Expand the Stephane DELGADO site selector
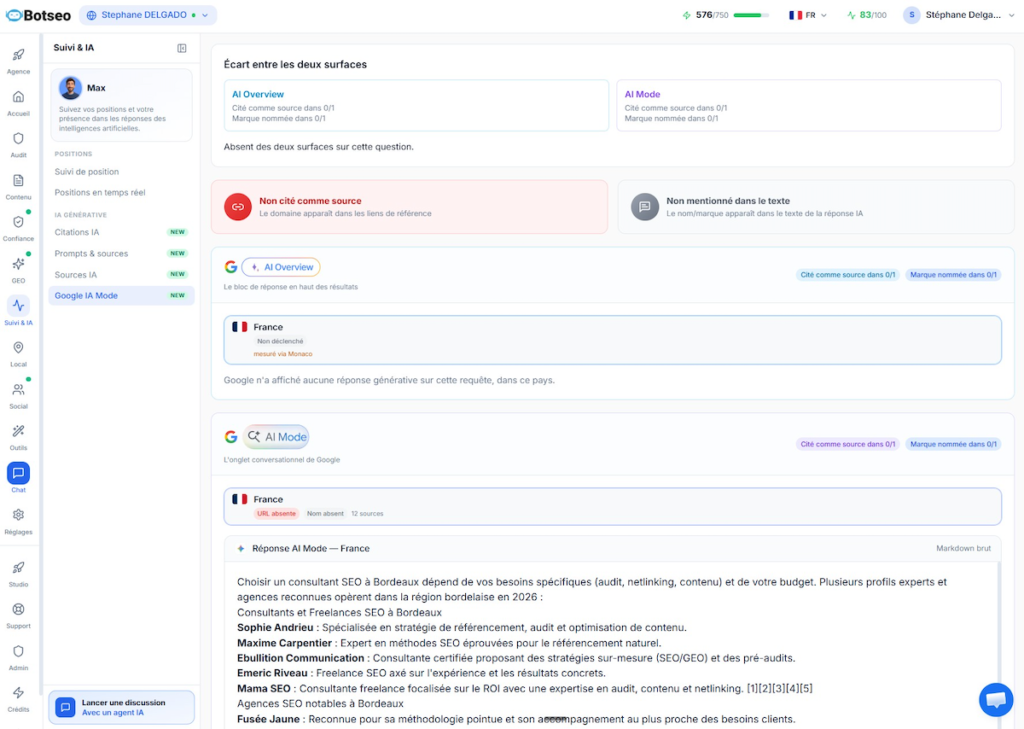 coord(148,15)
